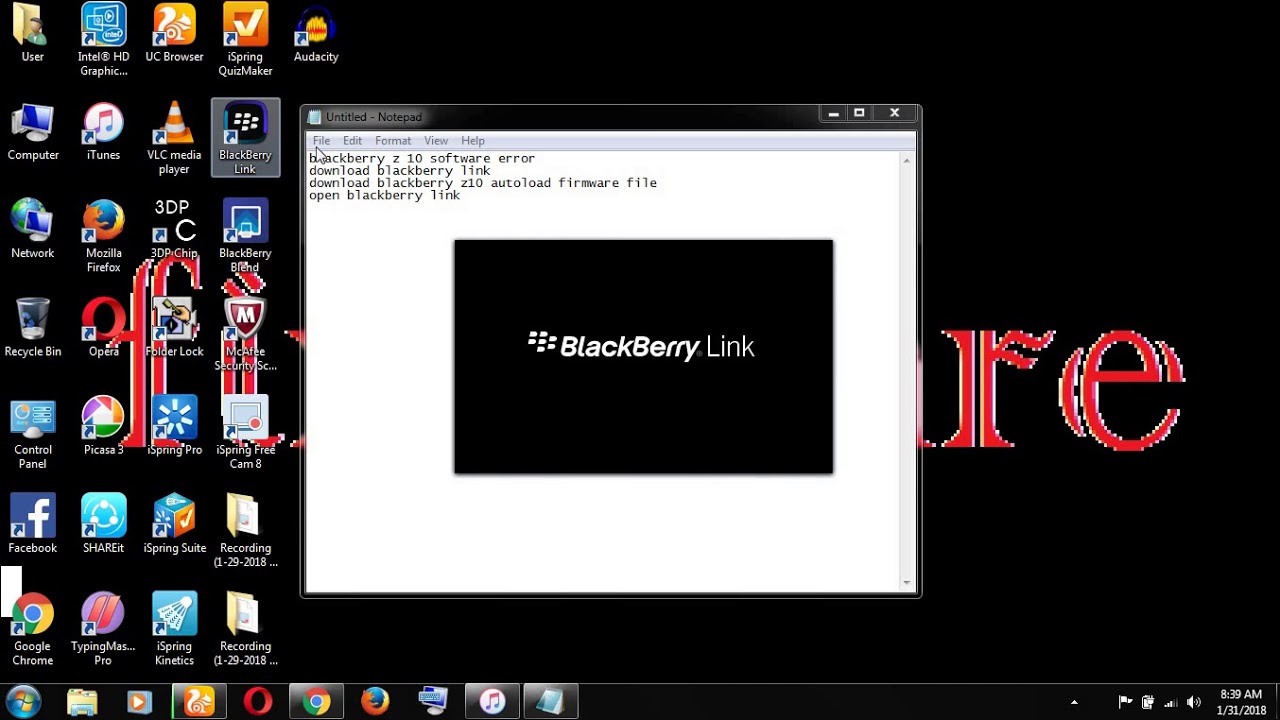1280x720 pixels.
Task: Open the taskbar clock 8:39 AM
Action: point(1241,702)
